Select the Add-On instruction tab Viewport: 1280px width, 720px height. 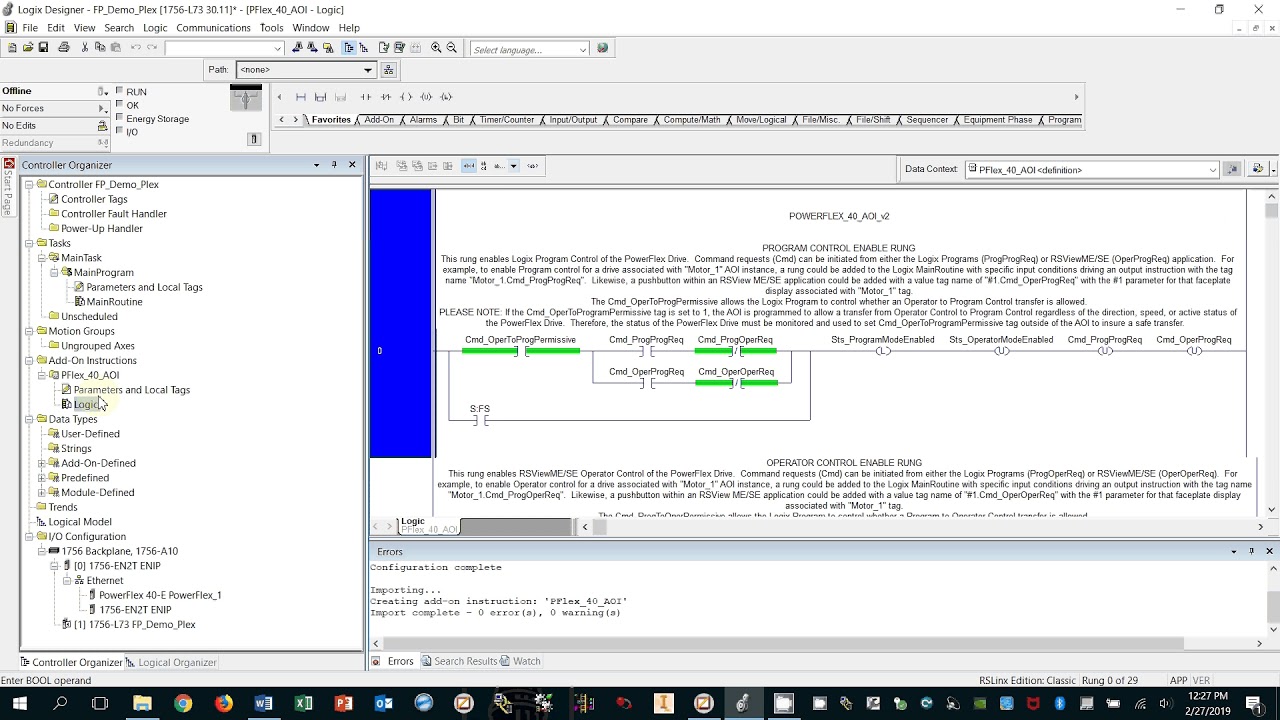[379, 120]
